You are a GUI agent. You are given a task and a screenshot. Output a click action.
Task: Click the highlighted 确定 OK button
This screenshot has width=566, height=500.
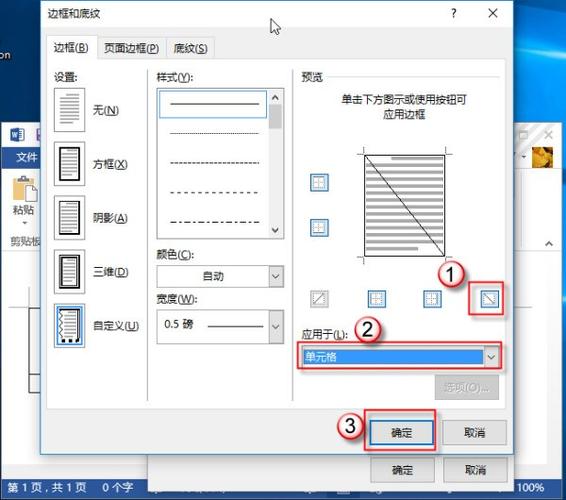pyautogui.click(x=401, y=432)
